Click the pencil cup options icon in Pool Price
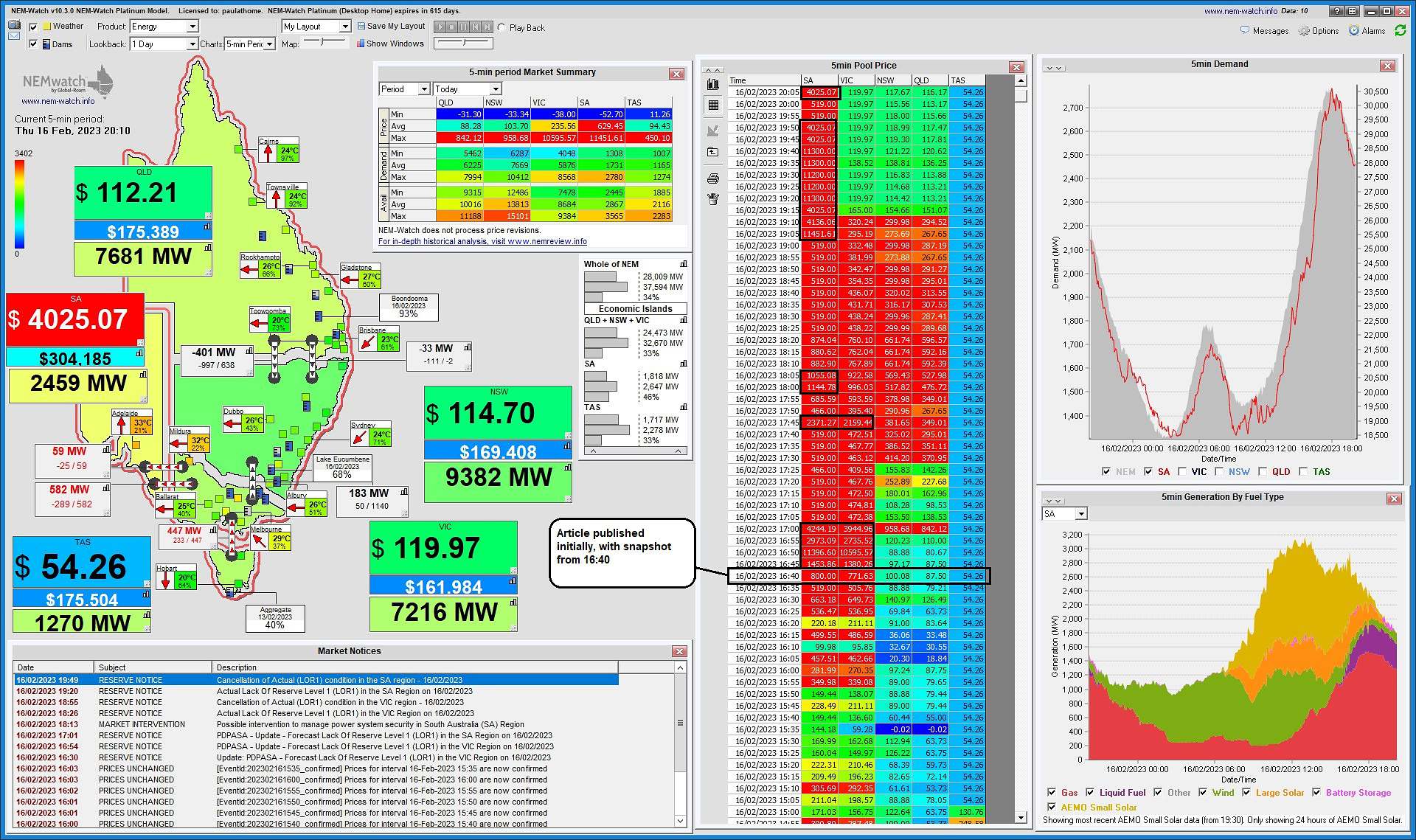This screenshot has height=840, width=1416. [x=713, y=198]
